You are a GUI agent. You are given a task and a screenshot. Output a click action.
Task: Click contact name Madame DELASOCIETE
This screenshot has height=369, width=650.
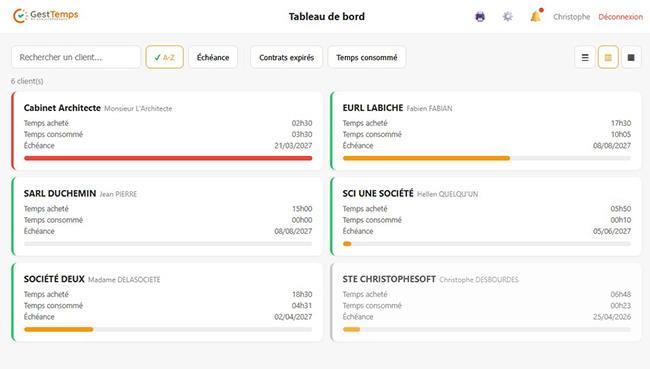point(124,280)
